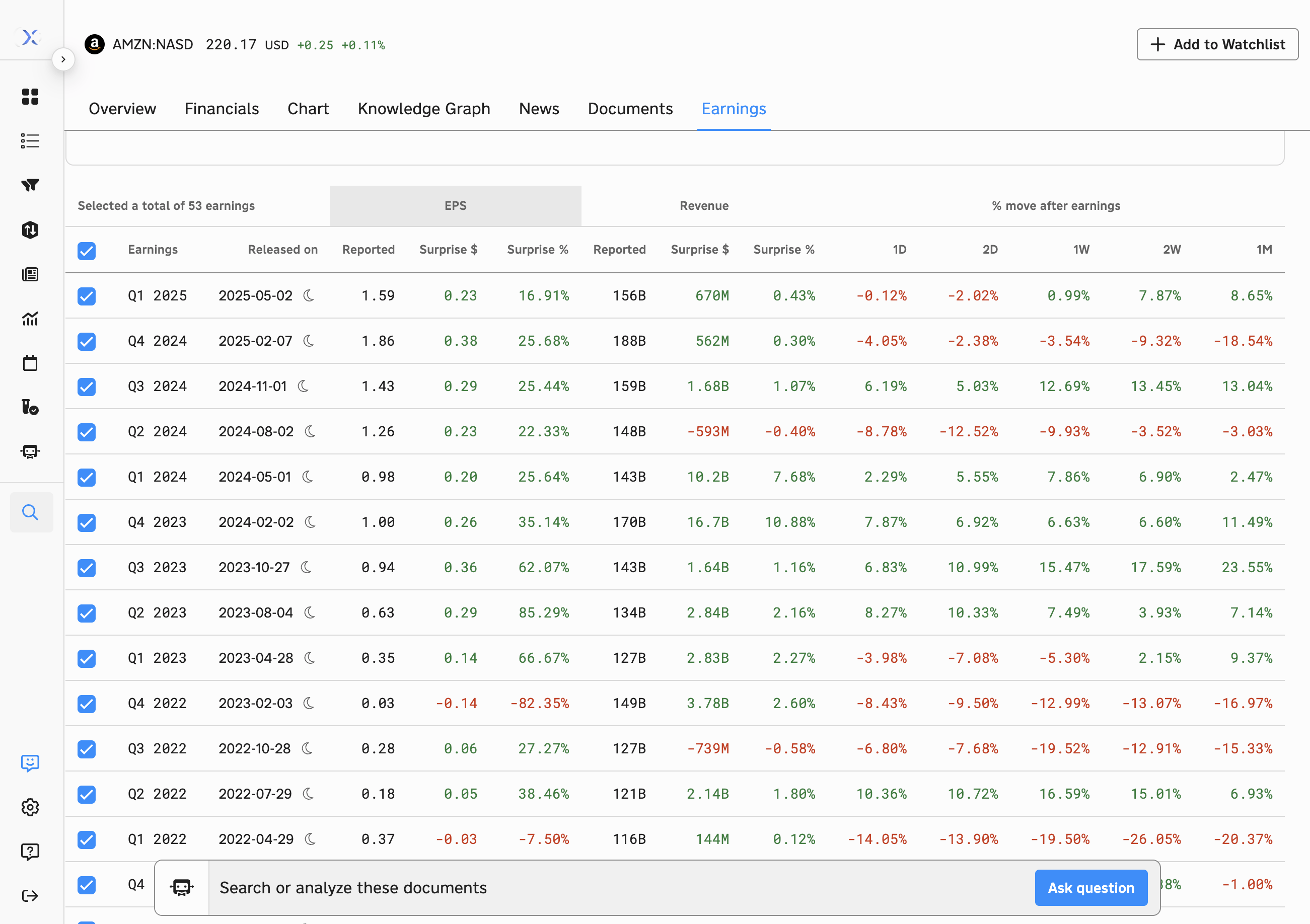This screenshot has width=1310, height=924.
Task: Switch to the Overview tab
Action: coord(122,108)
